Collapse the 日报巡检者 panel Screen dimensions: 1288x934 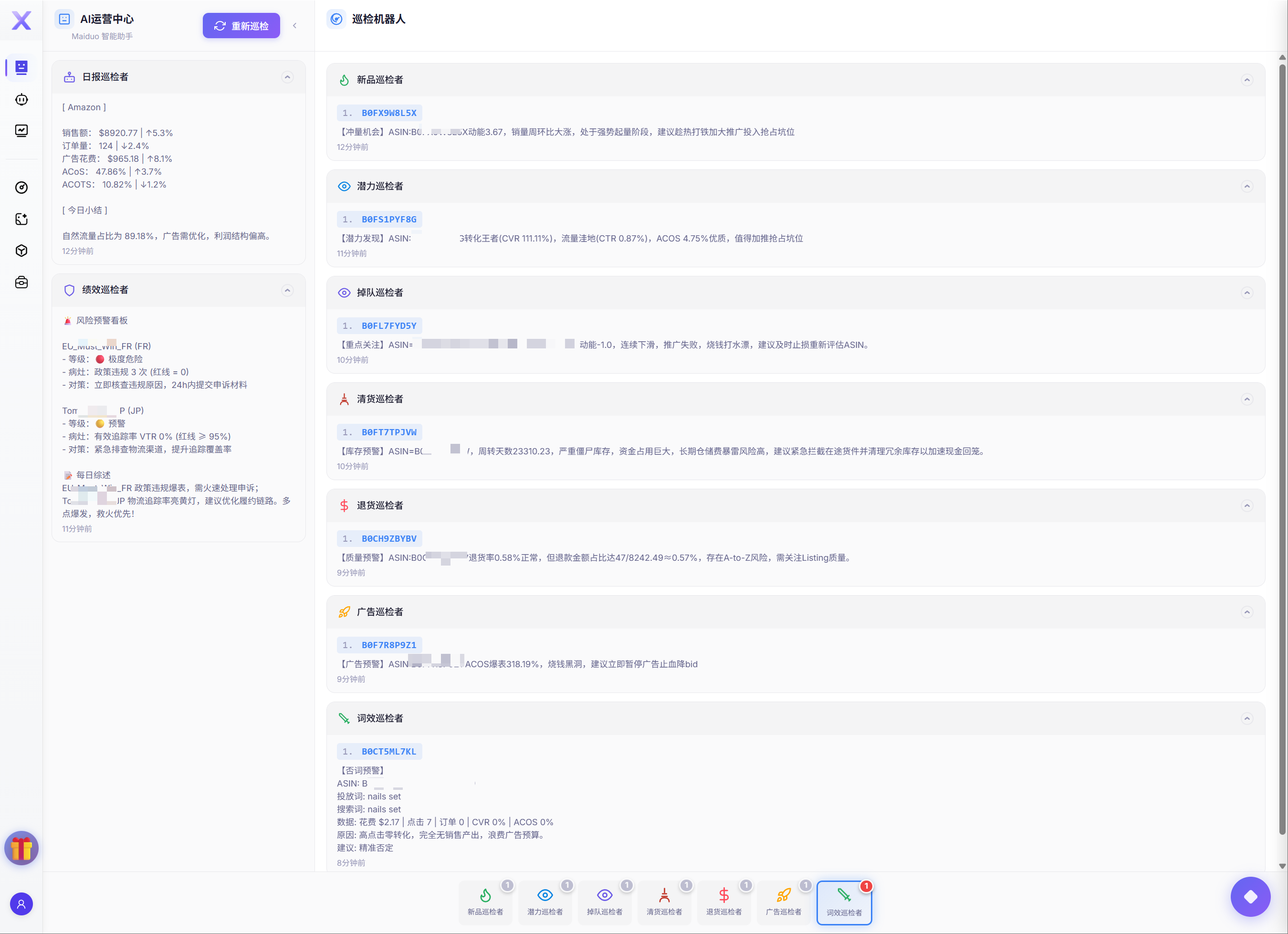287,77
